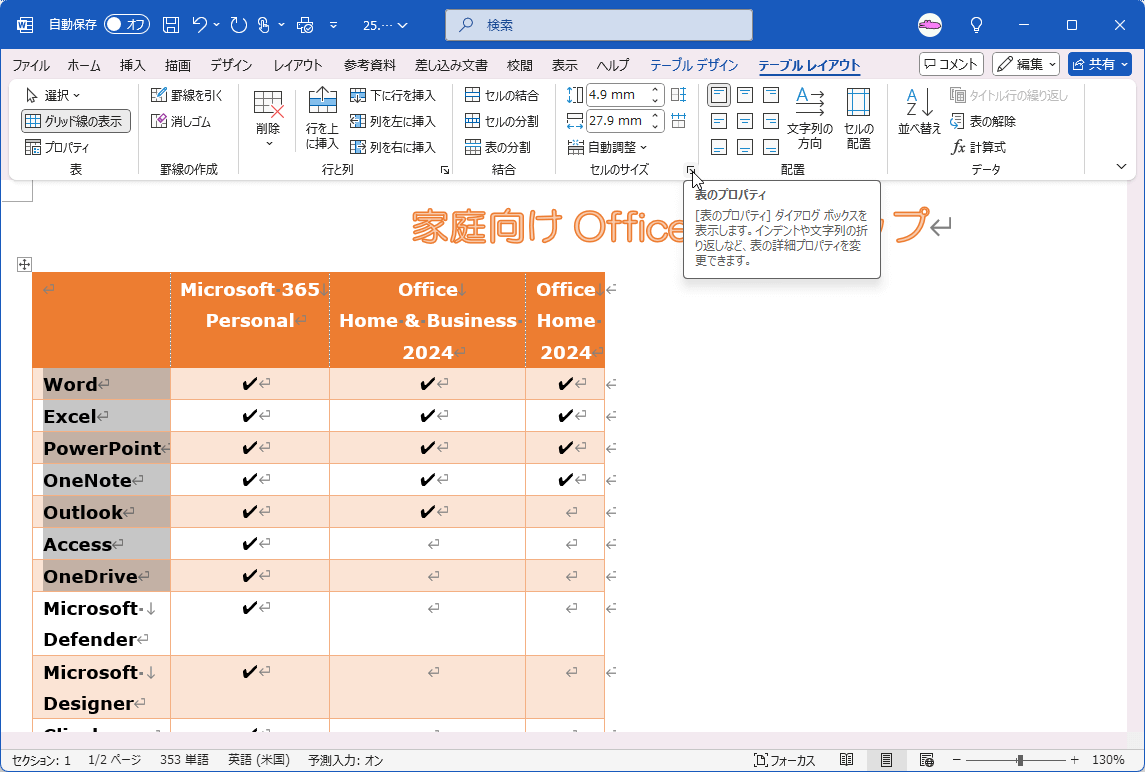Click zoom slider handle
Screen dimensions: 1145x772
[x=1020, y=760]
